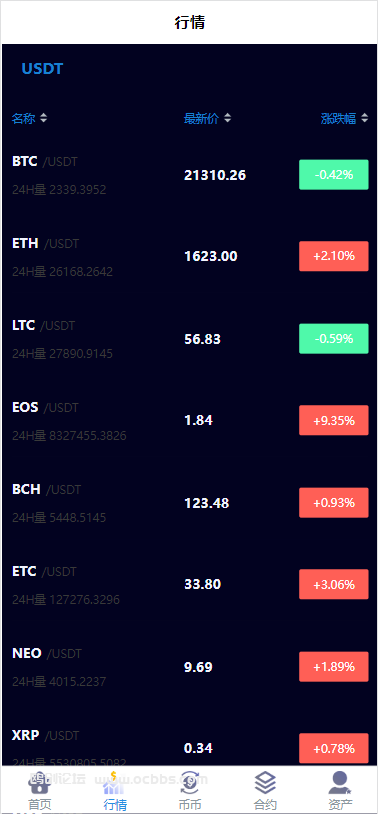This screenshot has height=814, width=378.
Task: Open the 币币 exchange icon
Action: coord(190,783)
